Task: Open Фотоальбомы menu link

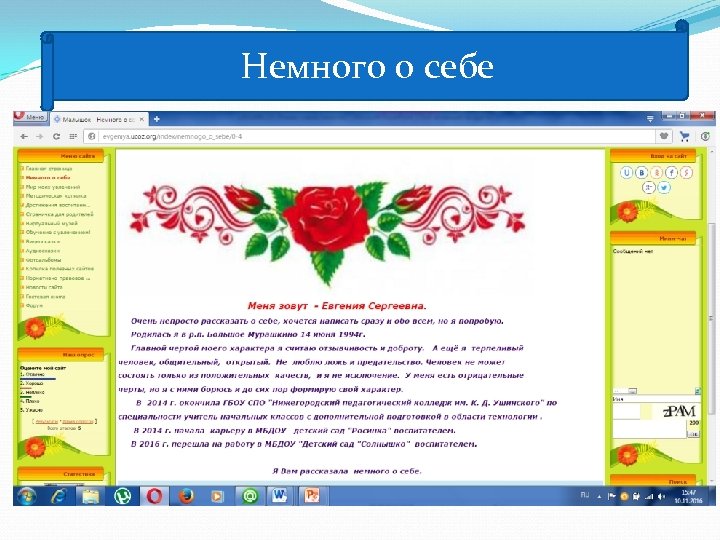Action: 43,259
